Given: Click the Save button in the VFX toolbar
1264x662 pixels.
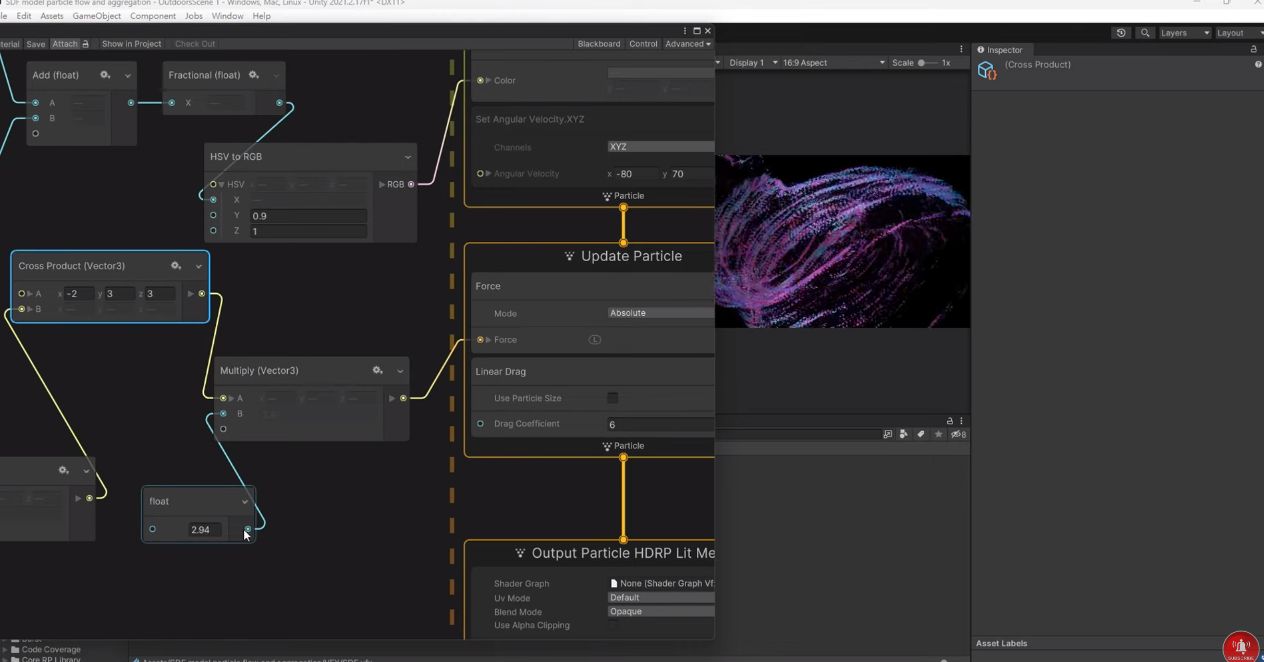Looking at the screenshot, I should click(x=35, y=43).
